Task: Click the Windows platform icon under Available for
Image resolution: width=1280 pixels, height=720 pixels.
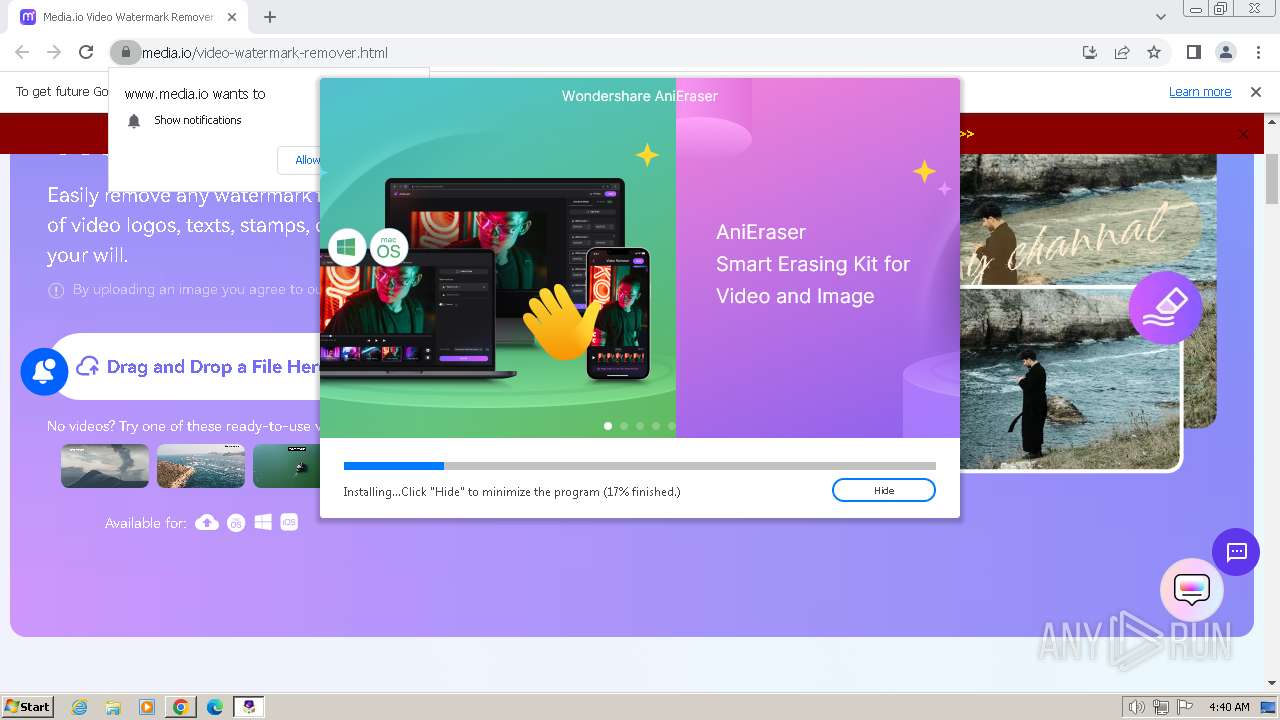Action: [x=263, y=522]
